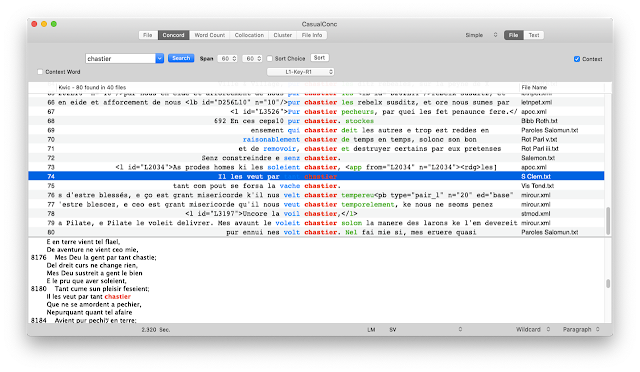Click the SV label in status bar
This screenshot has width=640, height=372.
pos(393,330)
